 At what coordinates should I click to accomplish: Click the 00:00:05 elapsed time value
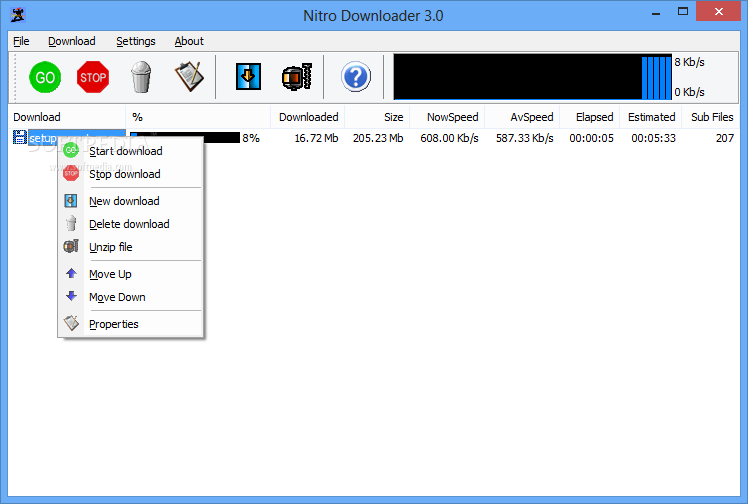[591, 138]
